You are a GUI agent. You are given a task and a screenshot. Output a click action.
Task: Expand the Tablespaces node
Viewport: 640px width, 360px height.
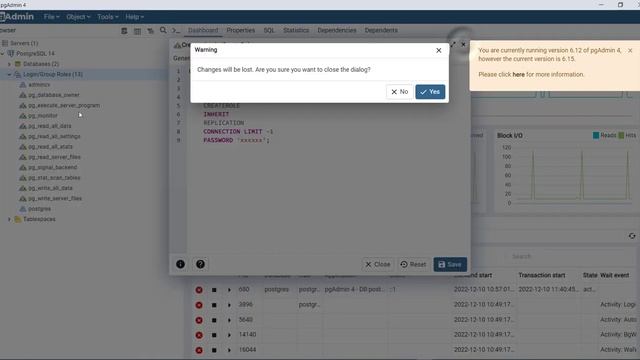click(9, 219)
